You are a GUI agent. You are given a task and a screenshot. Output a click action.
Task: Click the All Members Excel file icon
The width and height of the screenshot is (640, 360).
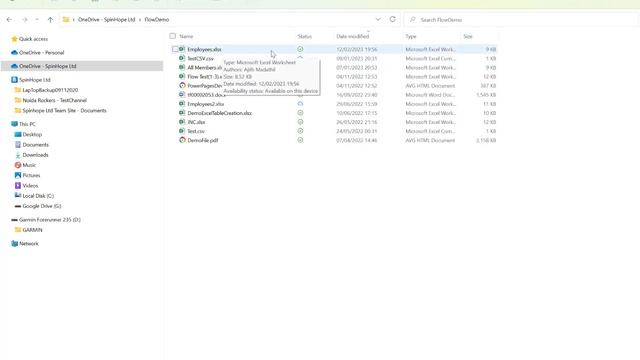(182, 67)
